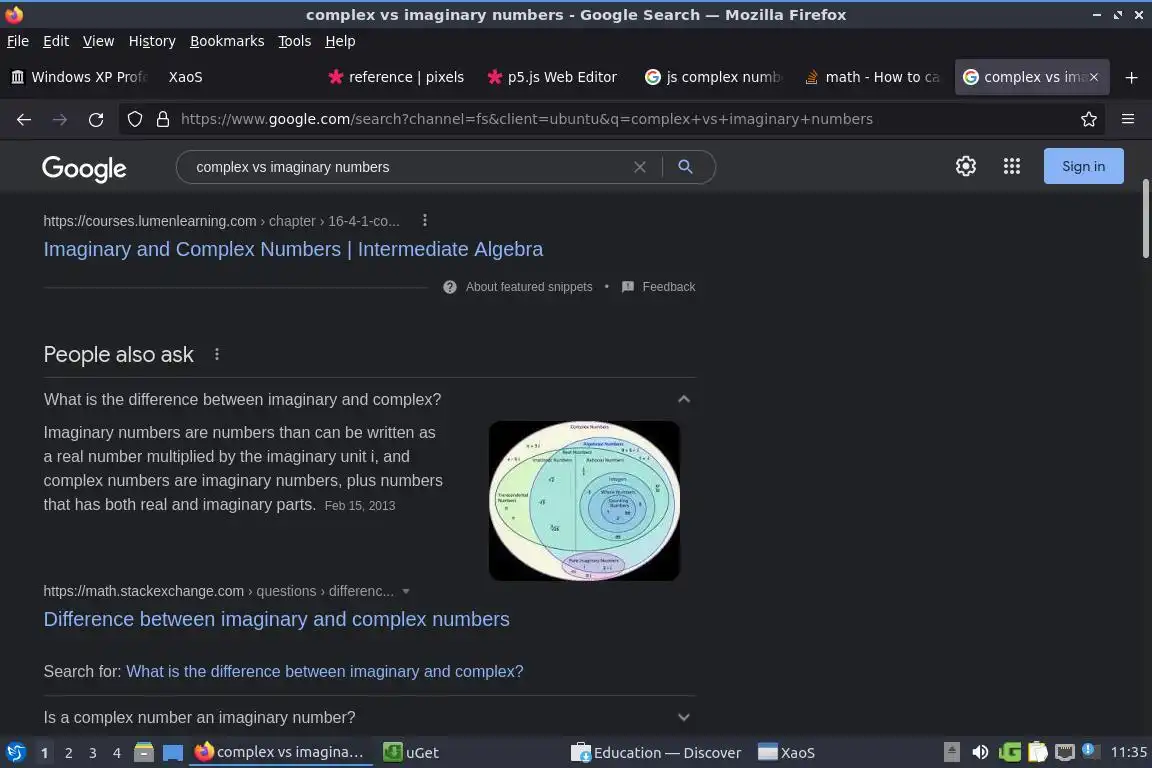The height and width of the screenshot is (768, 1152).
Task: Switch to Education — Discover taskbar window
Action: pos(658,752)
